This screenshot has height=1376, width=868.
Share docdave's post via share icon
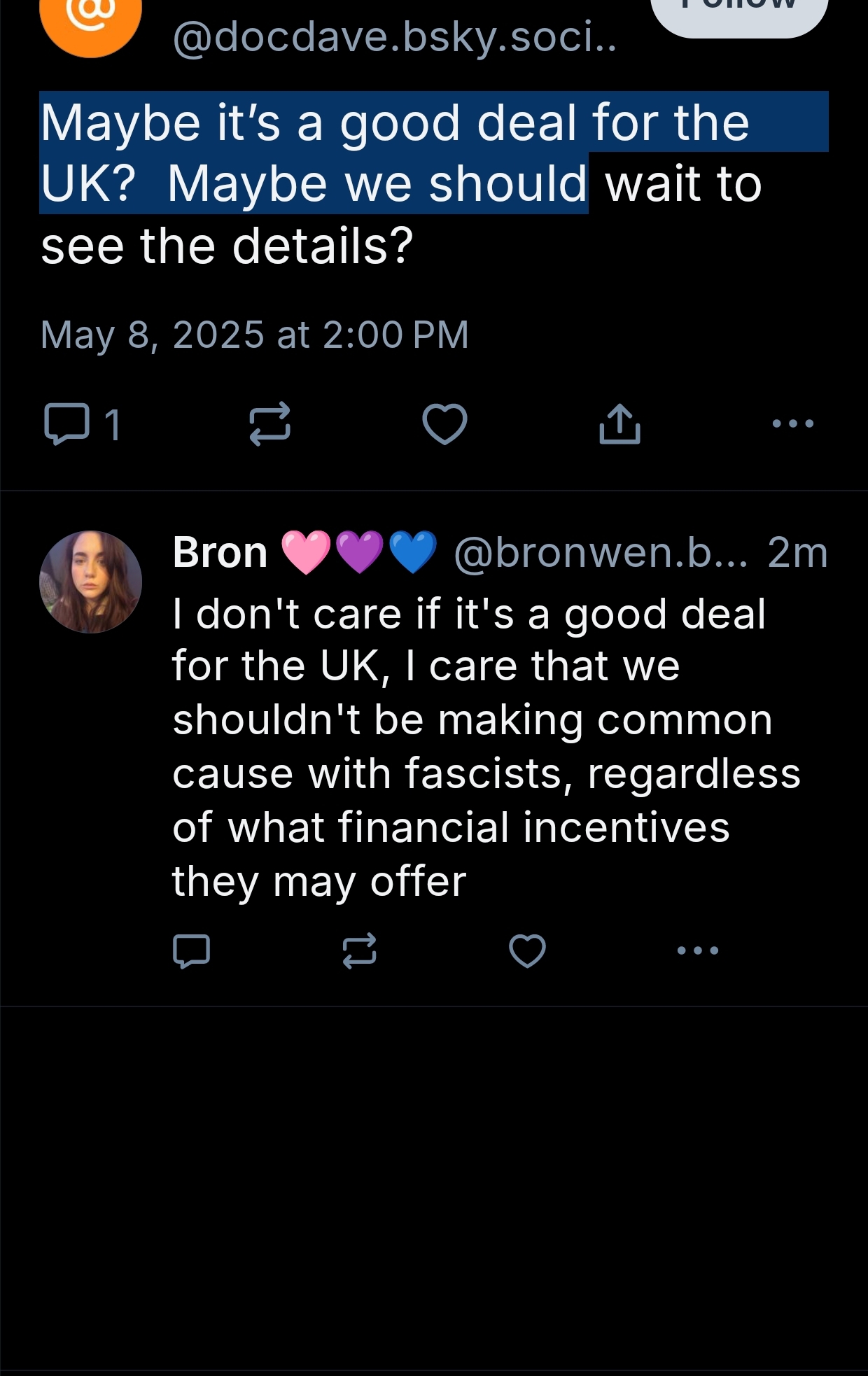[619, 423]
